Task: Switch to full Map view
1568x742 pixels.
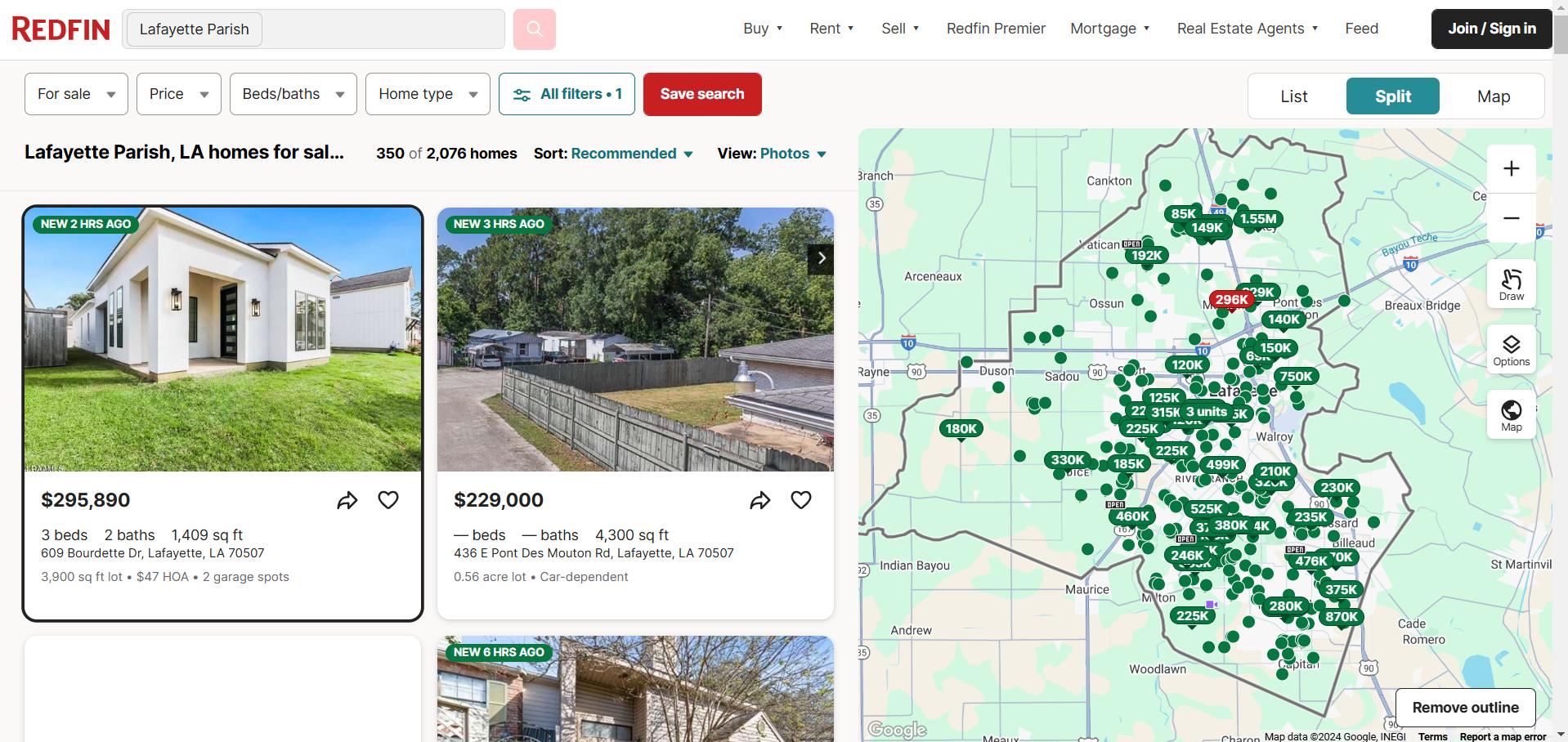Action: click(x=1494, y=96)
